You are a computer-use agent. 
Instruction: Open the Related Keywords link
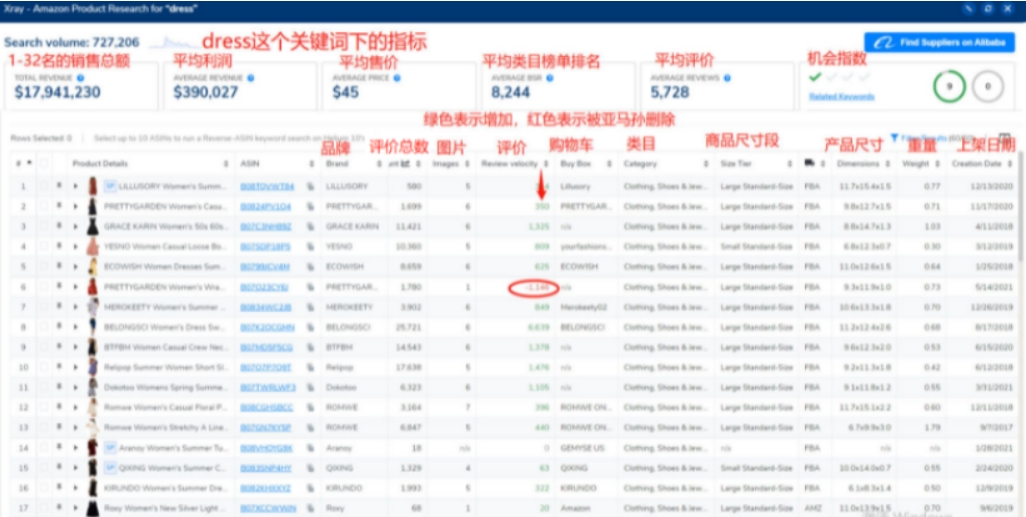[841, 96]
